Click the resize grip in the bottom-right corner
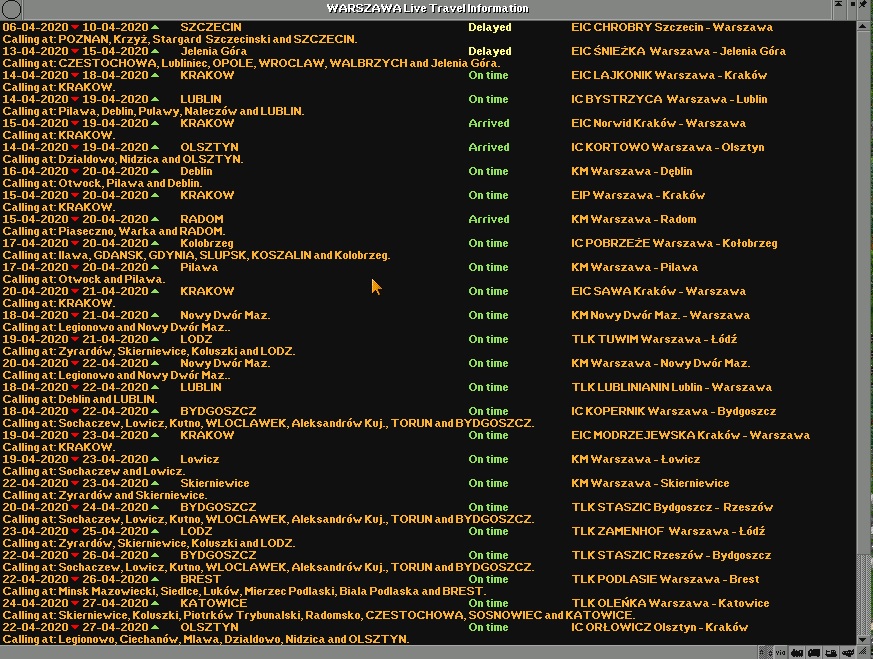Image resolution: width=873 pixels, height=659 pixels. click(866, 652)
